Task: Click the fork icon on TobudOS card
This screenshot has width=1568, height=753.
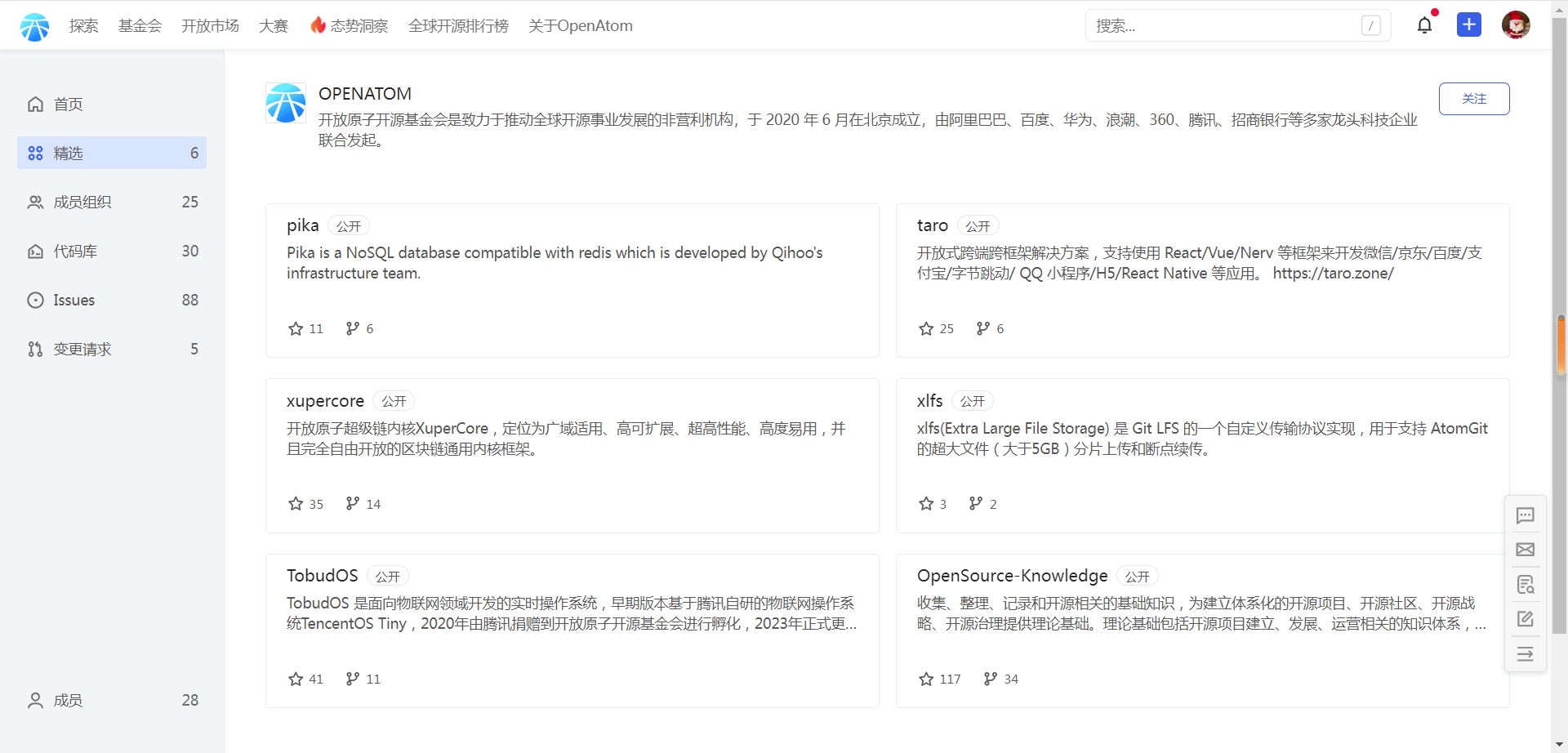Action: (x=352, y=679)
